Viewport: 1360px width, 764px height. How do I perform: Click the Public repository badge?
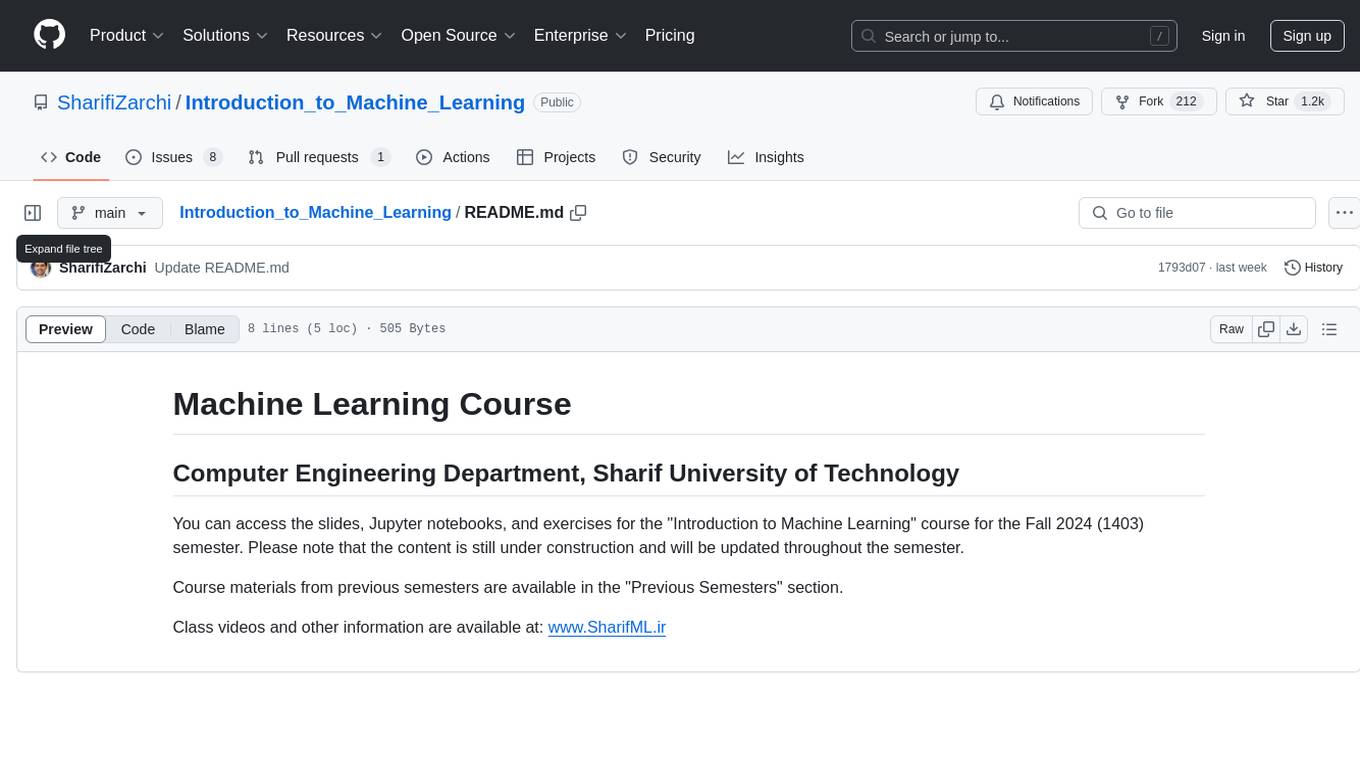pos(557,102)
